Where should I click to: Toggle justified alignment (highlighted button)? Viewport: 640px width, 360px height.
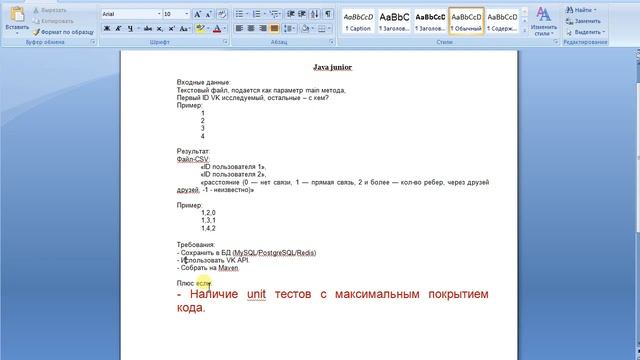pos(274,29)
